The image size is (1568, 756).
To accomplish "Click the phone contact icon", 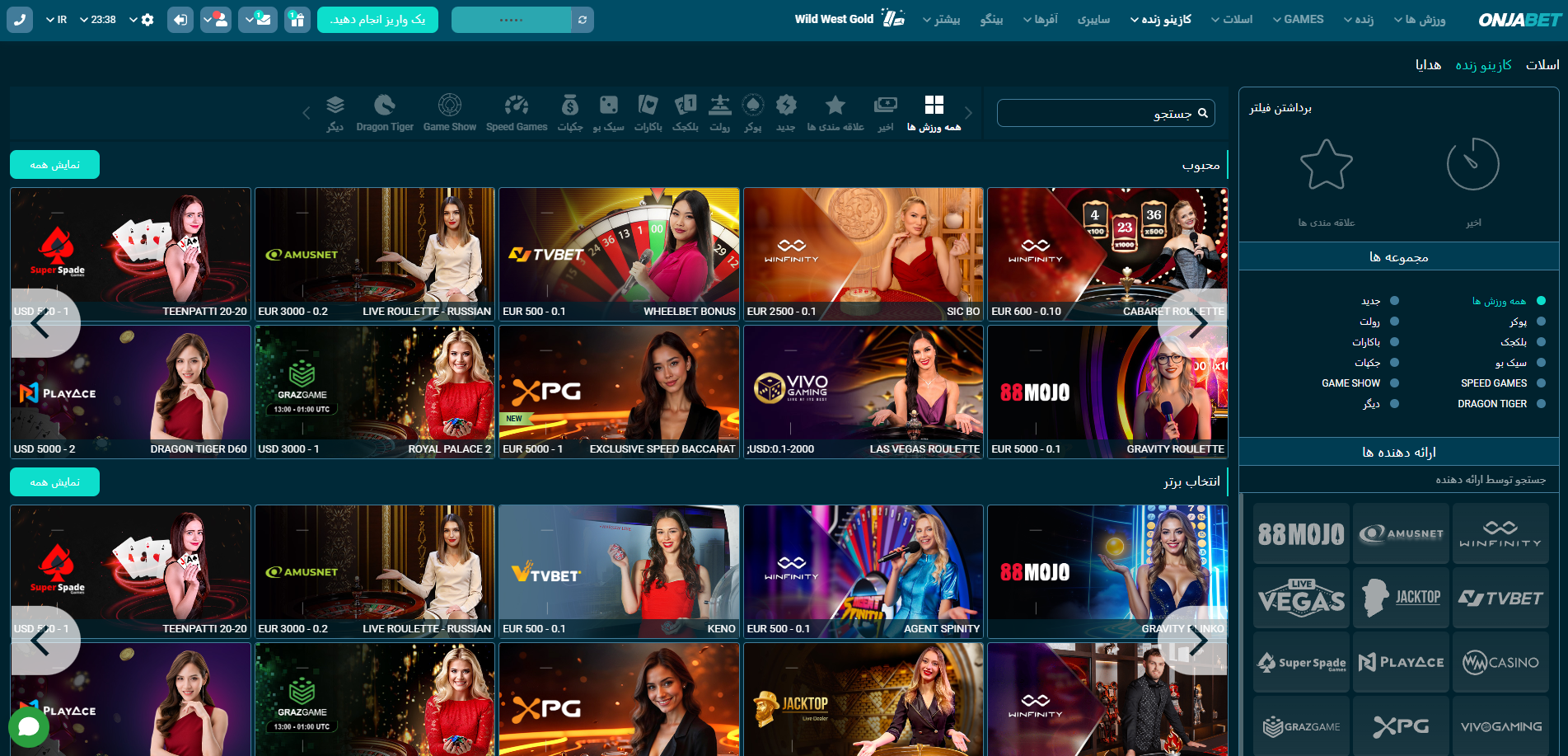I will pyautogui.click(x=20, y=20).
